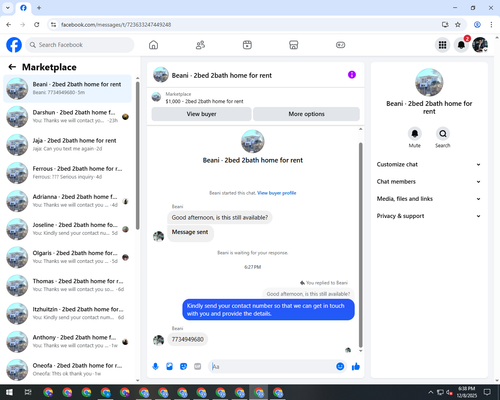500x400 pixels.
Task: Open the Anthony conversation
Action: (67, 341)
